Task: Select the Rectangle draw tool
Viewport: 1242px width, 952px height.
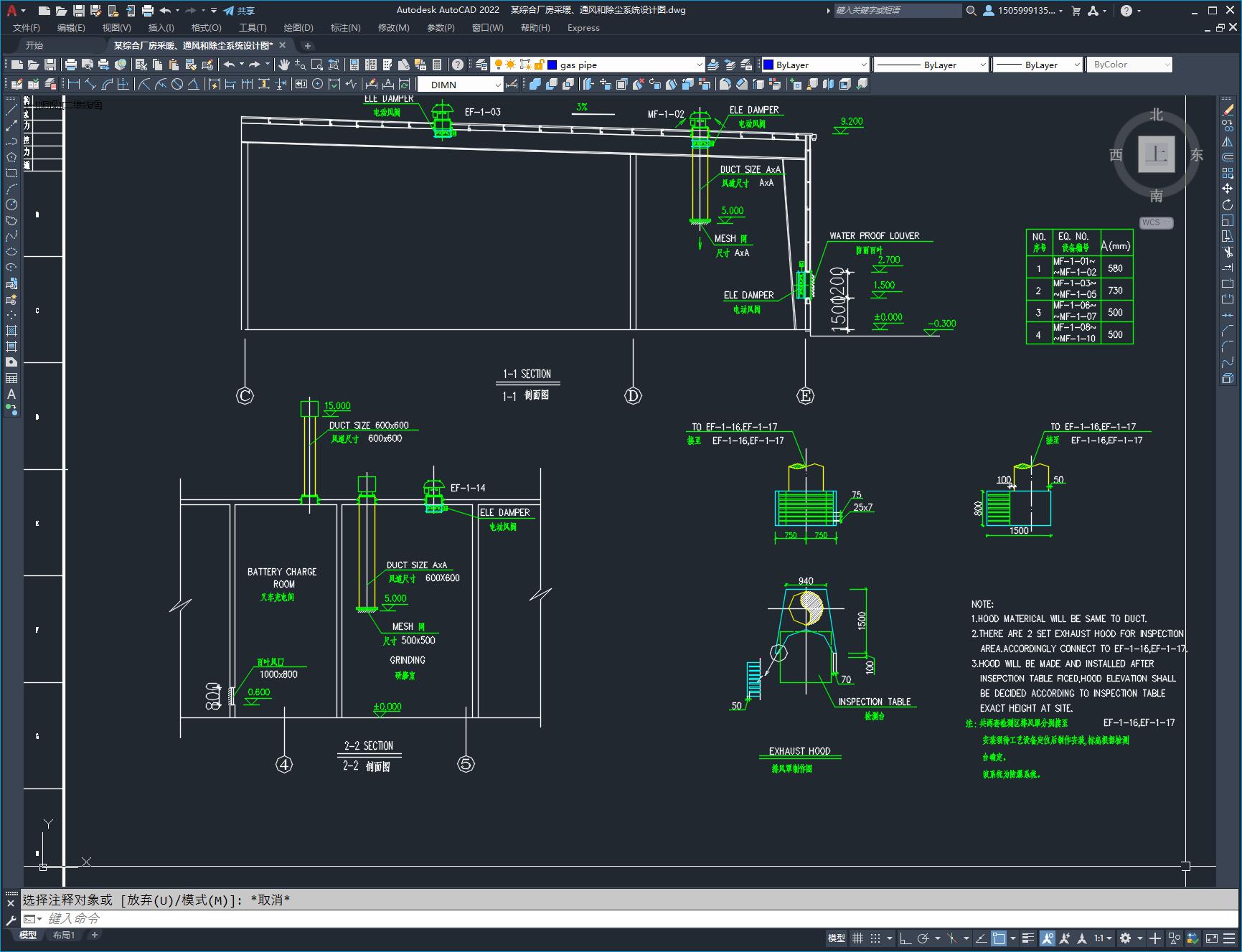Action: click(x=11, y=173)
